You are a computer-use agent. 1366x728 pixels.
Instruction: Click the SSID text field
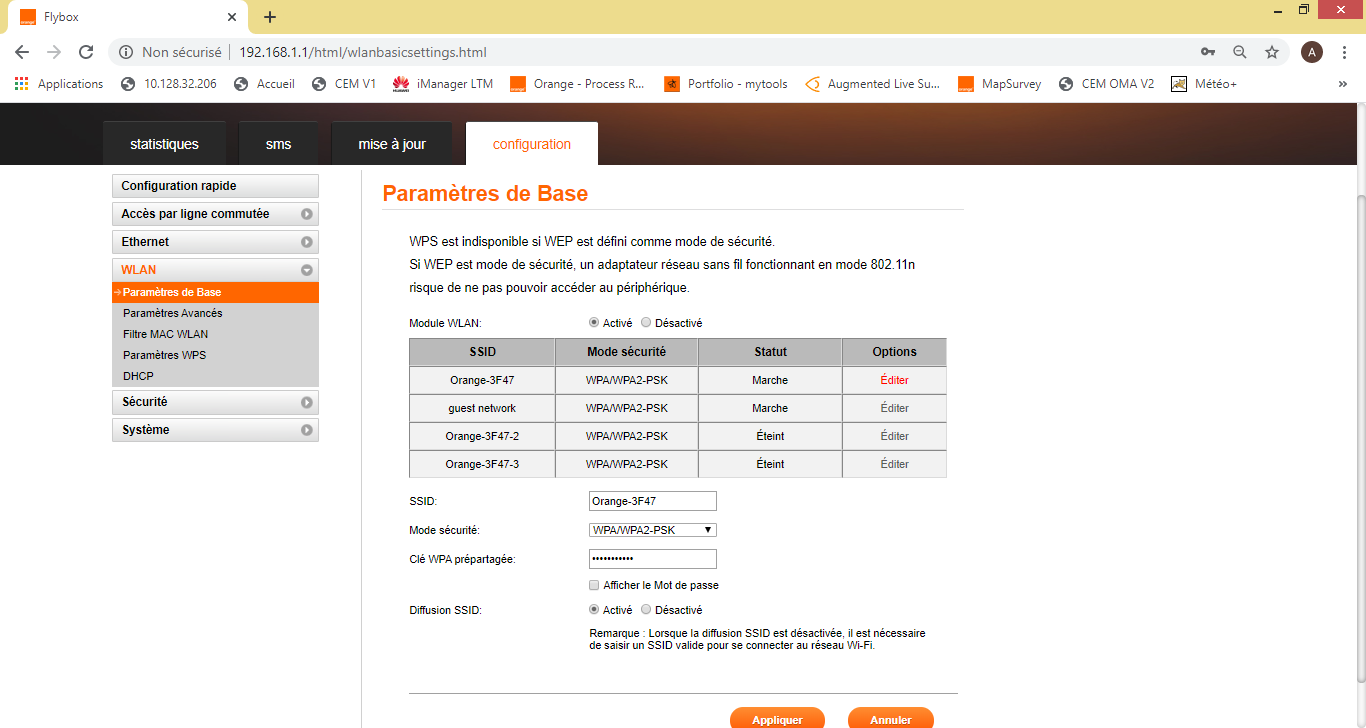(653, 501)
